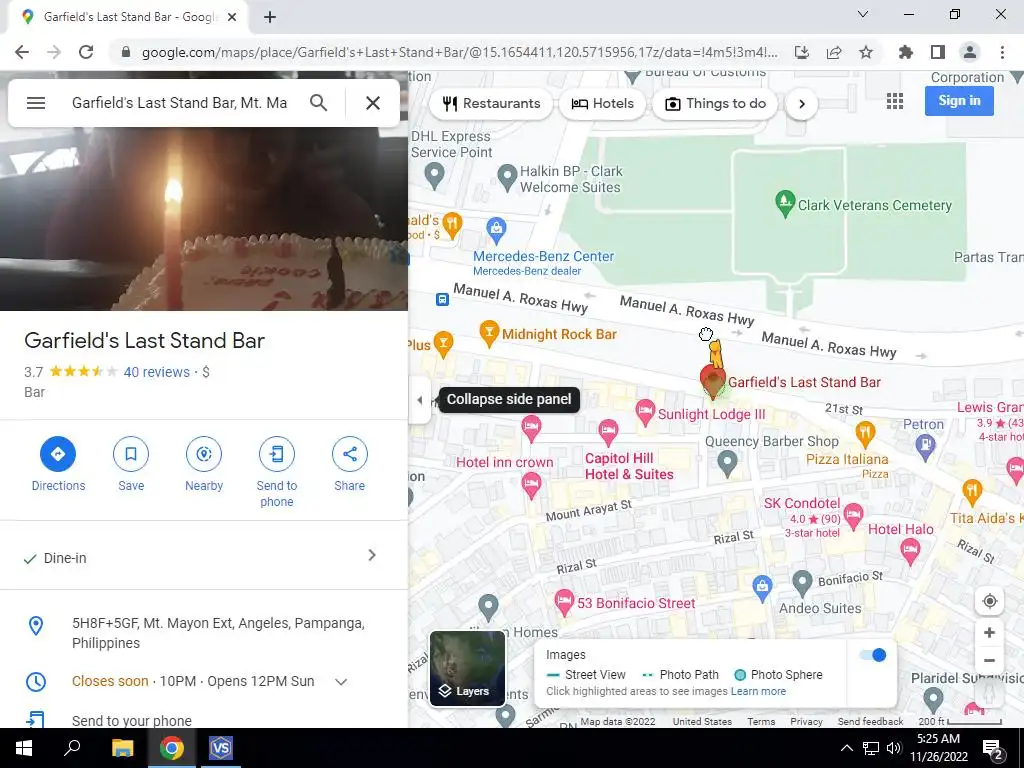Click Send to phone icon

click(x=277, y=454)
